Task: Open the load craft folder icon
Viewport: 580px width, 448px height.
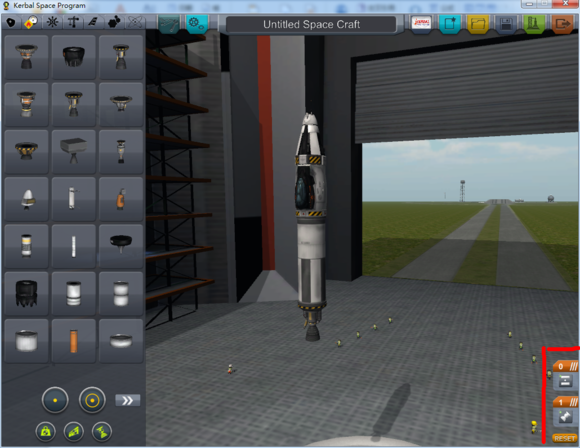Action: click(x=478, y=24)
